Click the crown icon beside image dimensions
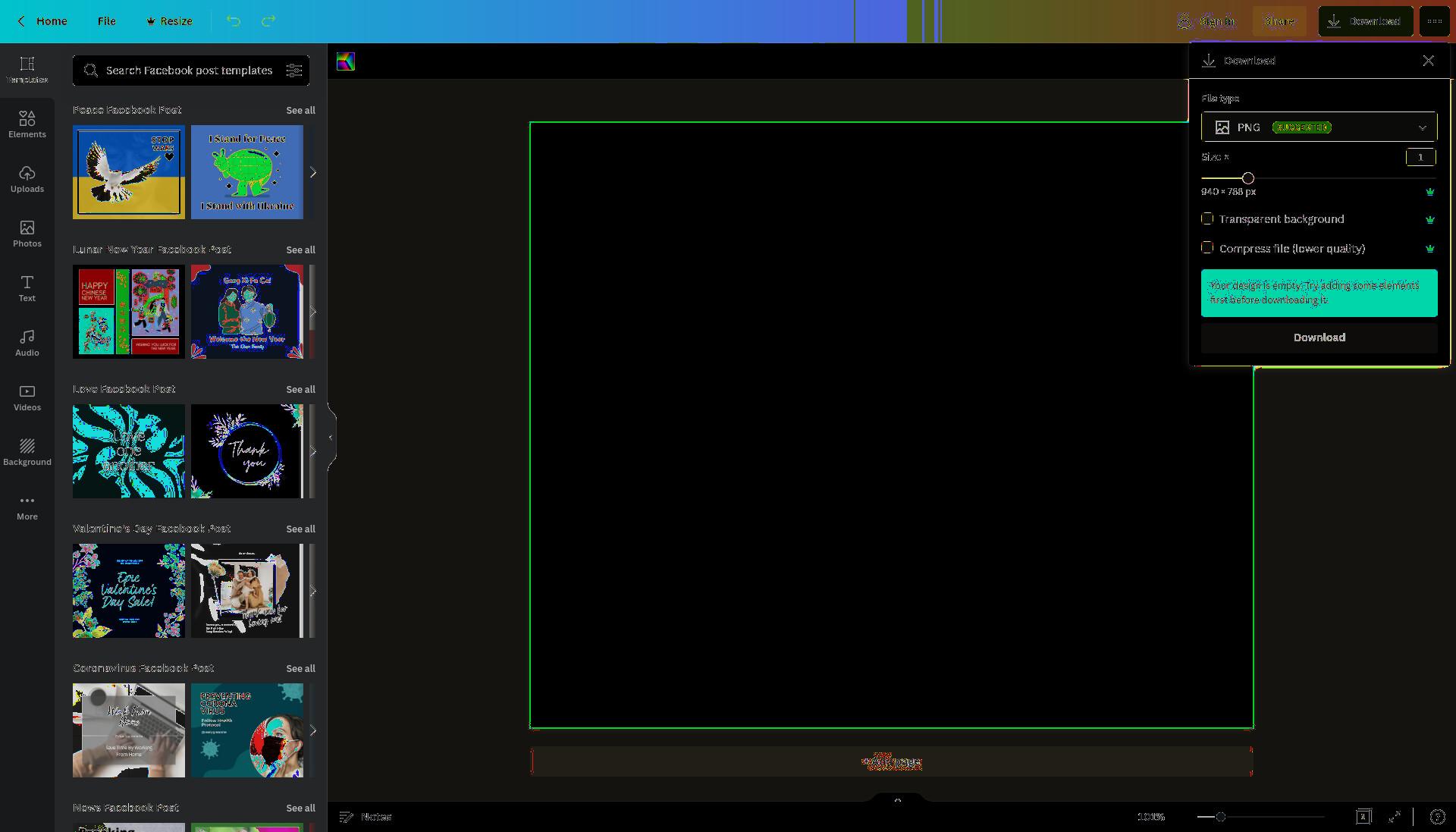The width and height of the screenshot is (1456, 832). pyautogui.click(x=1430, y=192)
